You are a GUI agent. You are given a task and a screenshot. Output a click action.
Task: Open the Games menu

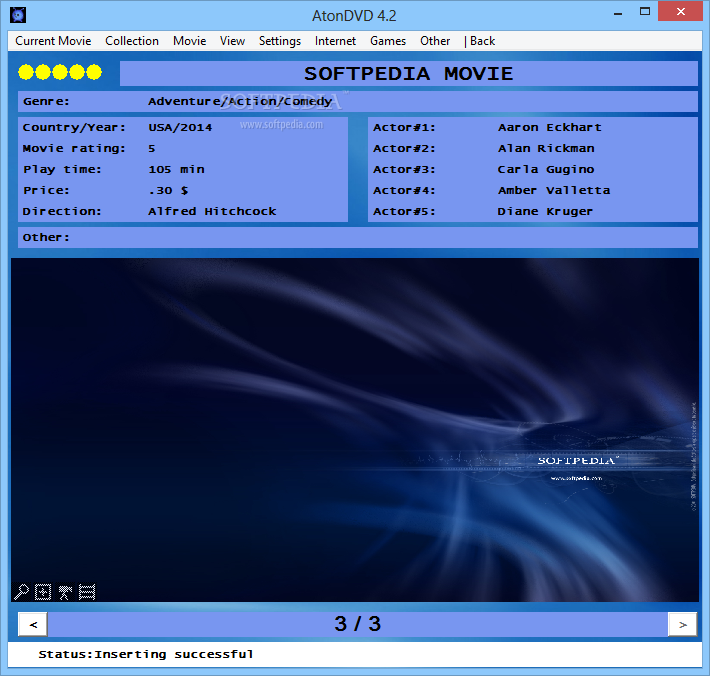[388, 41]
